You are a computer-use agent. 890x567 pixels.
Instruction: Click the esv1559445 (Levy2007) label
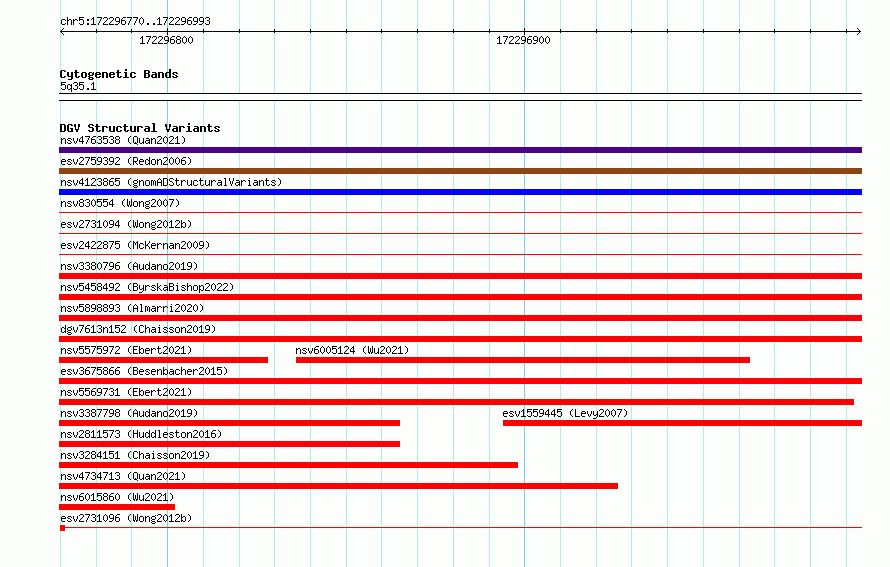click(565, 413)
